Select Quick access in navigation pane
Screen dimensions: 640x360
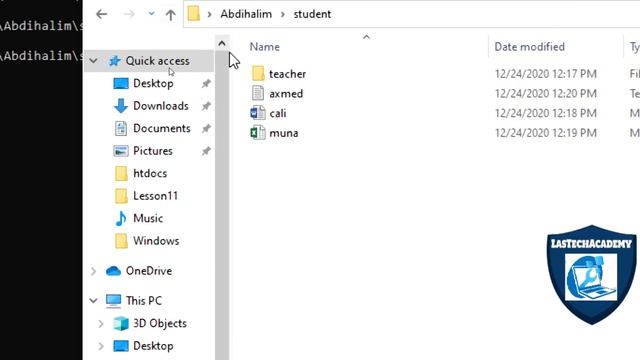click(x=157, y=61)
